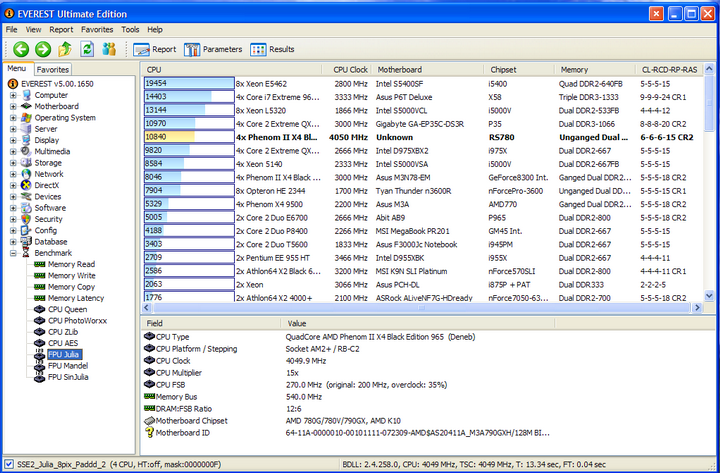Click the up-level arrow toolbar icon

coord(65,49)
